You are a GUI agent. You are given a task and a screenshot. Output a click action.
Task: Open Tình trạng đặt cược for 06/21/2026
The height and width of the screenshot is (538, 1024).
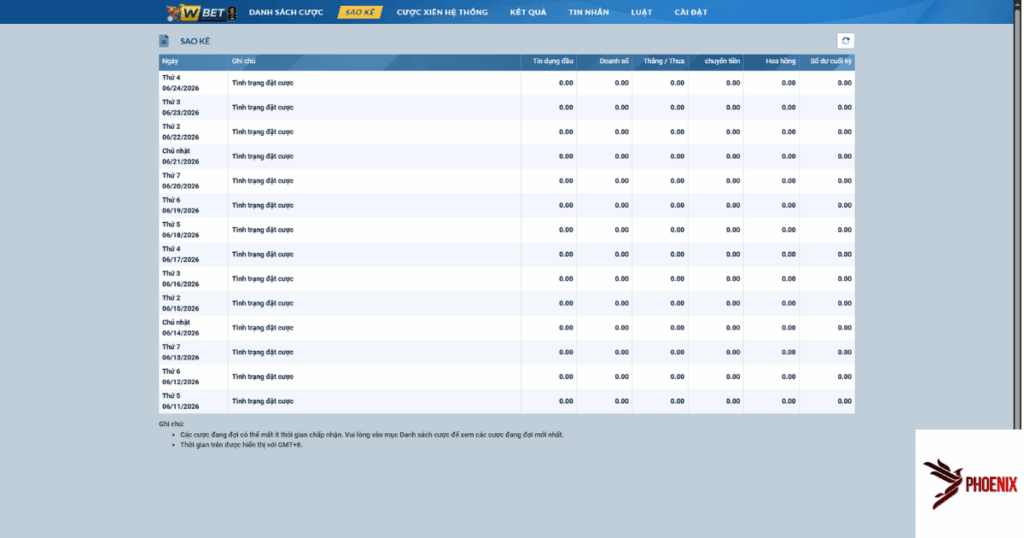coord(263,157)
